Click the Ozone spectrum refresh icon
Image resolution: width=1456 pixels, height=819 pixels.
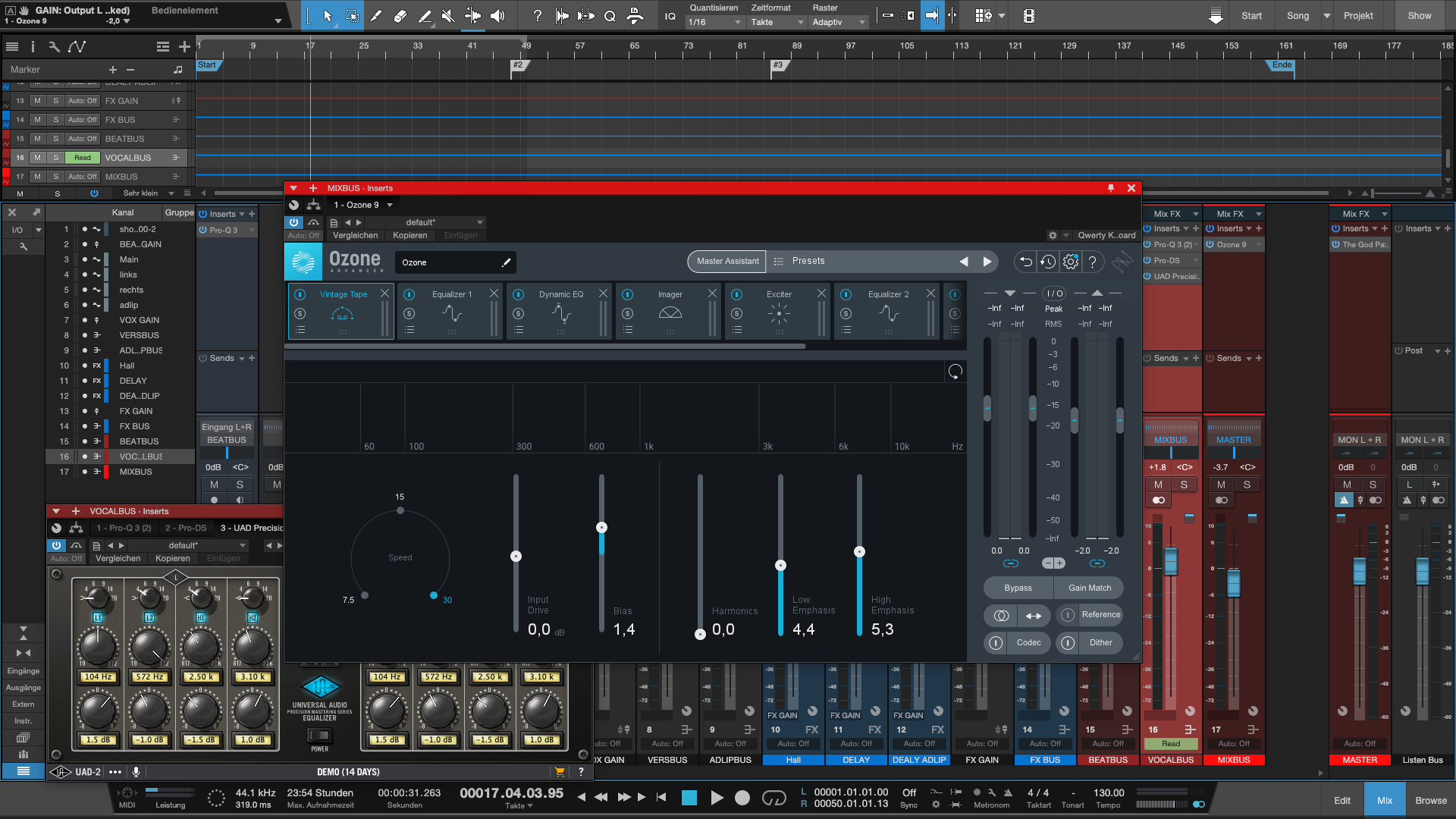pyautogui.click(x=955, y=372)
